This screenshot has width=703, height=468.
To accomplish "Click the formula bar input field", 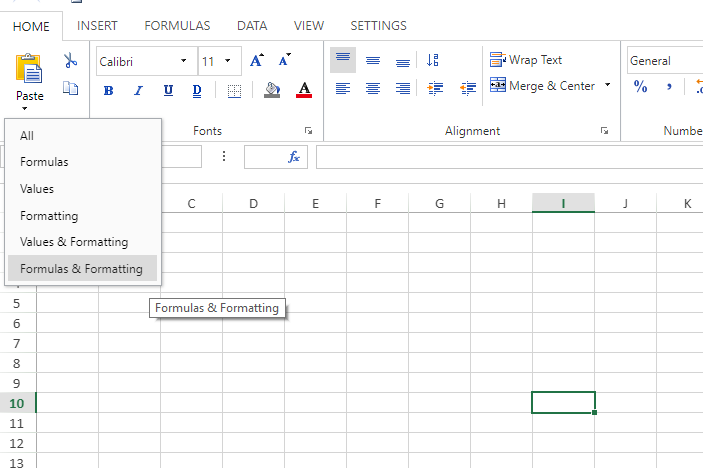I will tap(509, 157).
